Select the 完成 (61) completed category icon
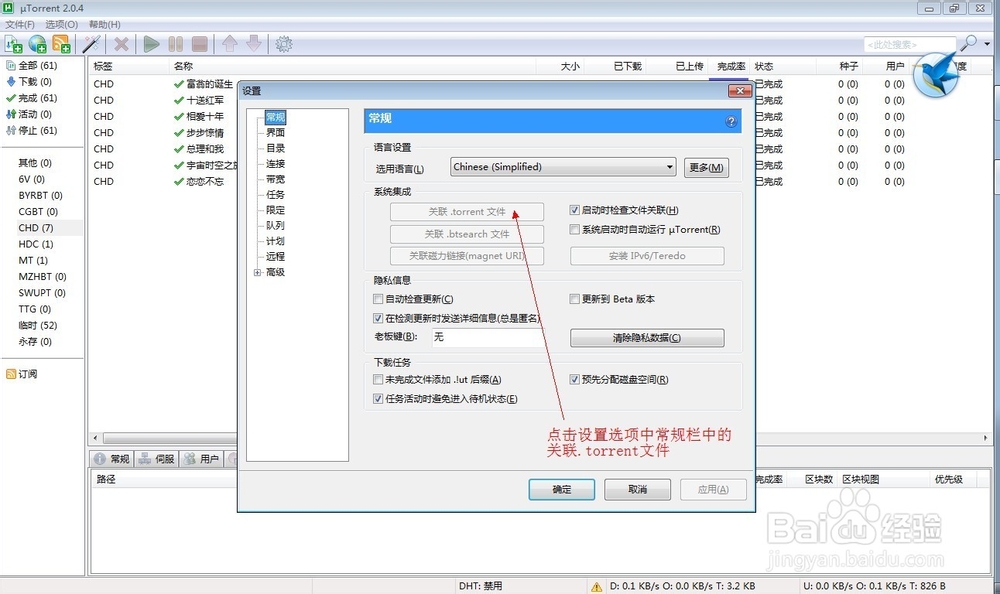 pyautogui.click(x=11, y=98)
